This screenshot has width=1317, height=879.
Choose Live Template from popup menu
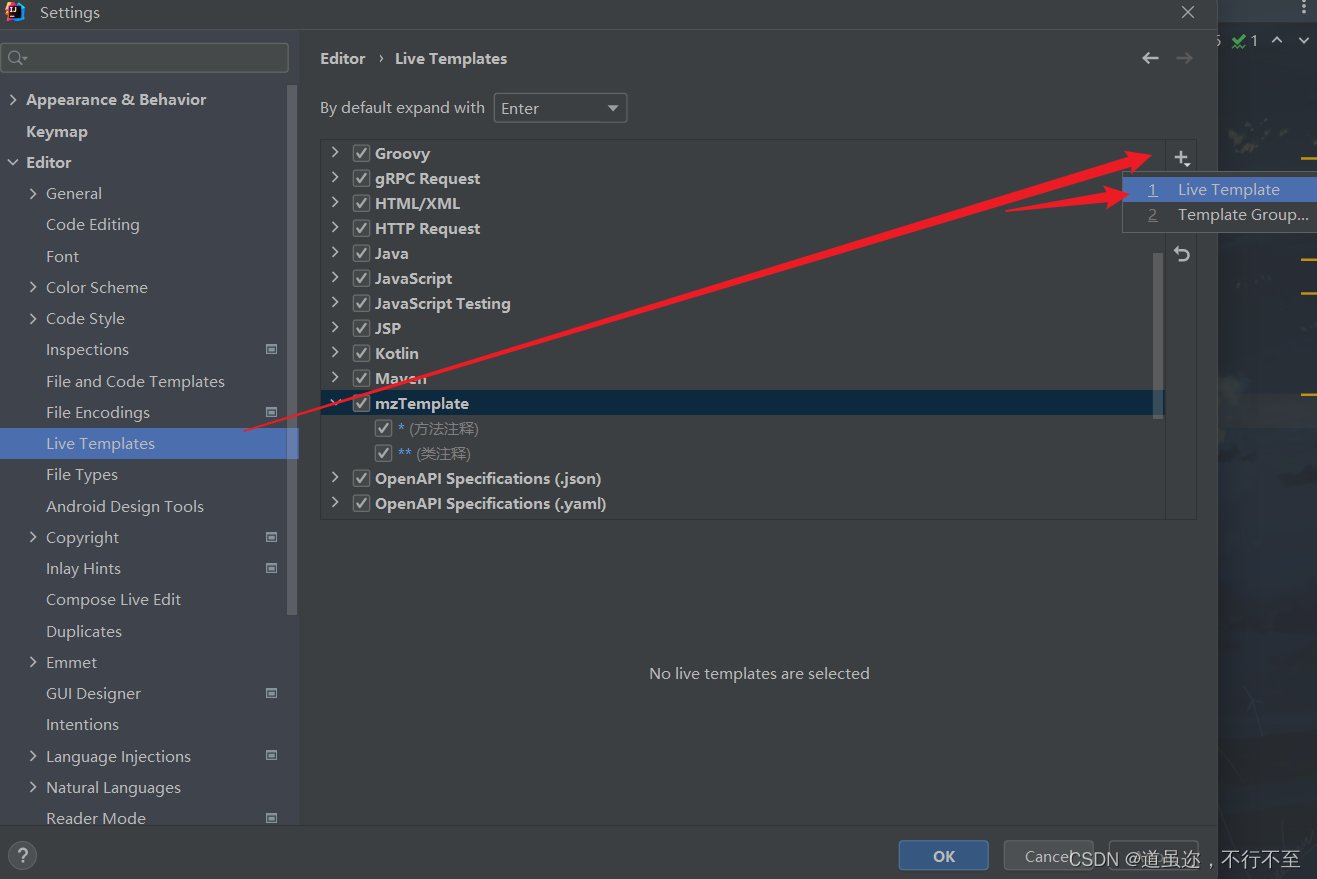coord(1220,189)
